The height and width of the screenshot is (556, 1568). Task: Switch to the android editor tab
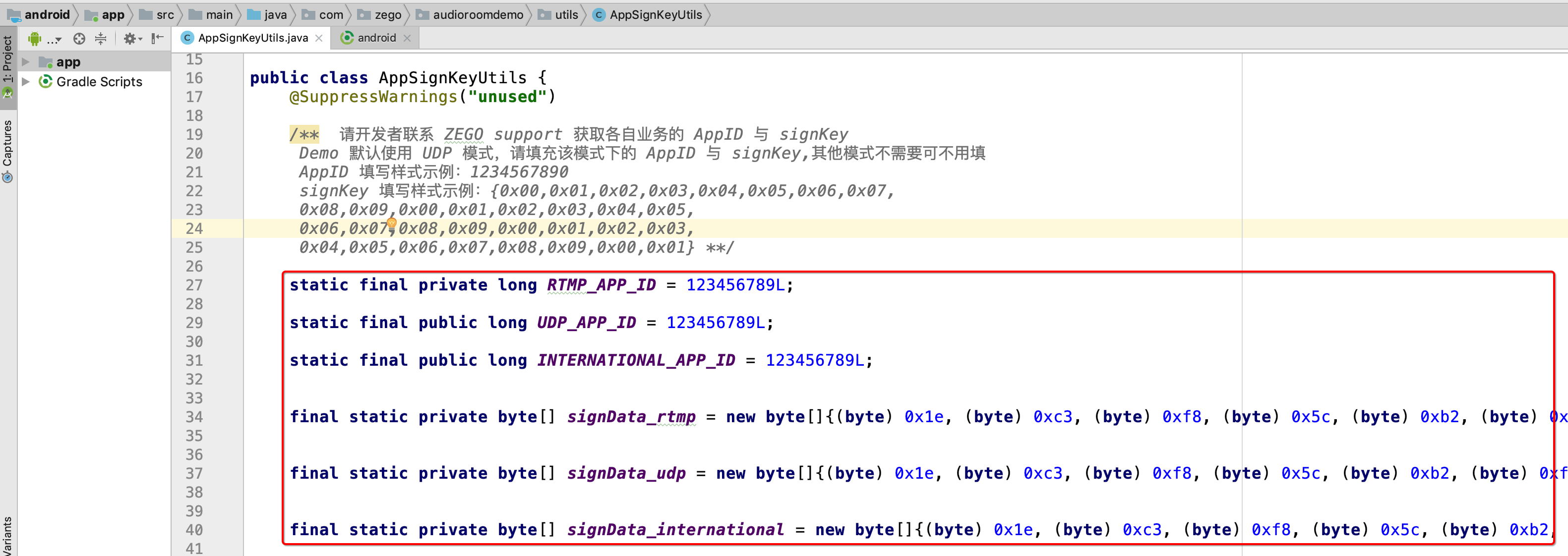coord(376,38)
